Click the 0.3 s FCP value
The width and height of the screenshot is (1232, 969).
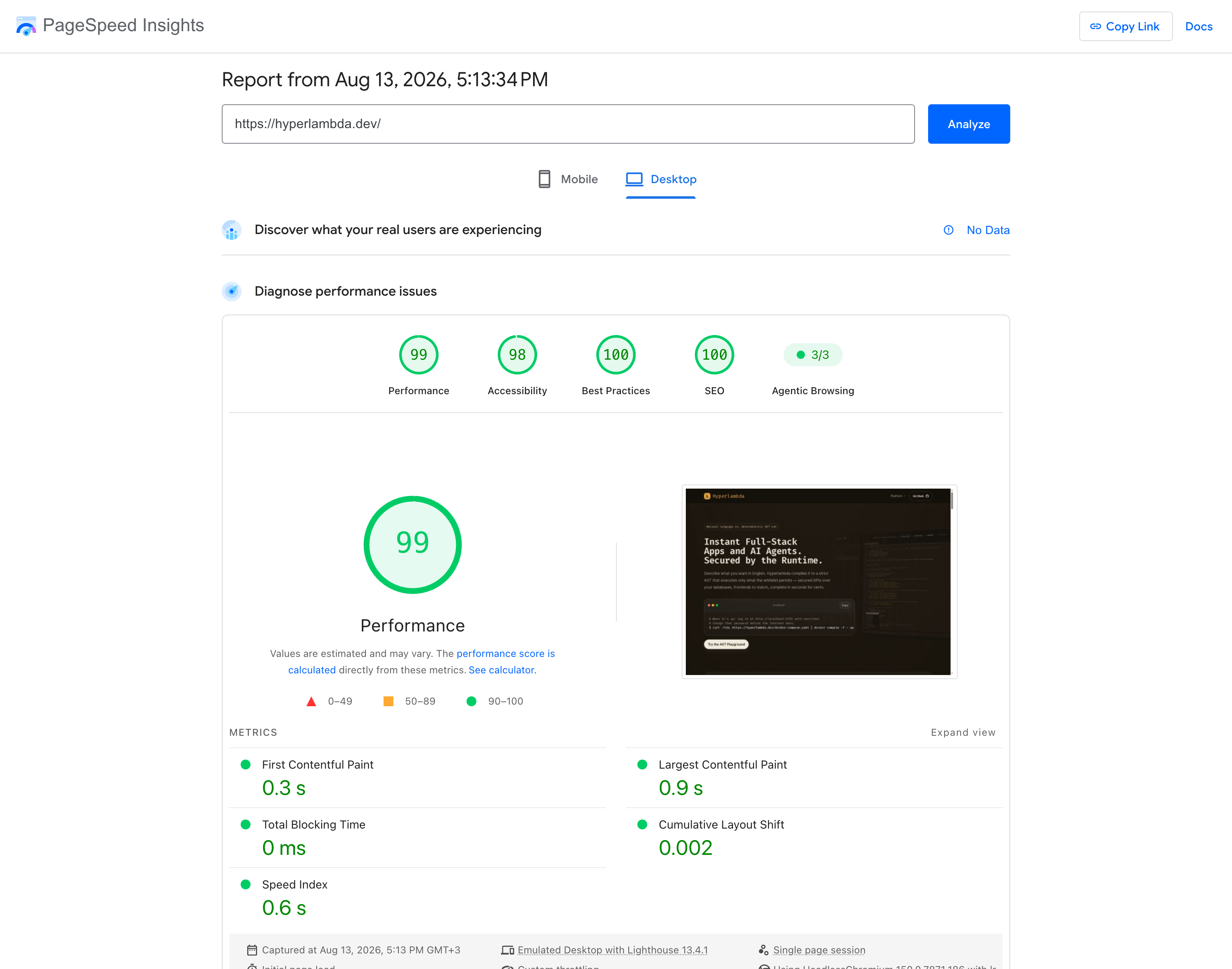284,788
